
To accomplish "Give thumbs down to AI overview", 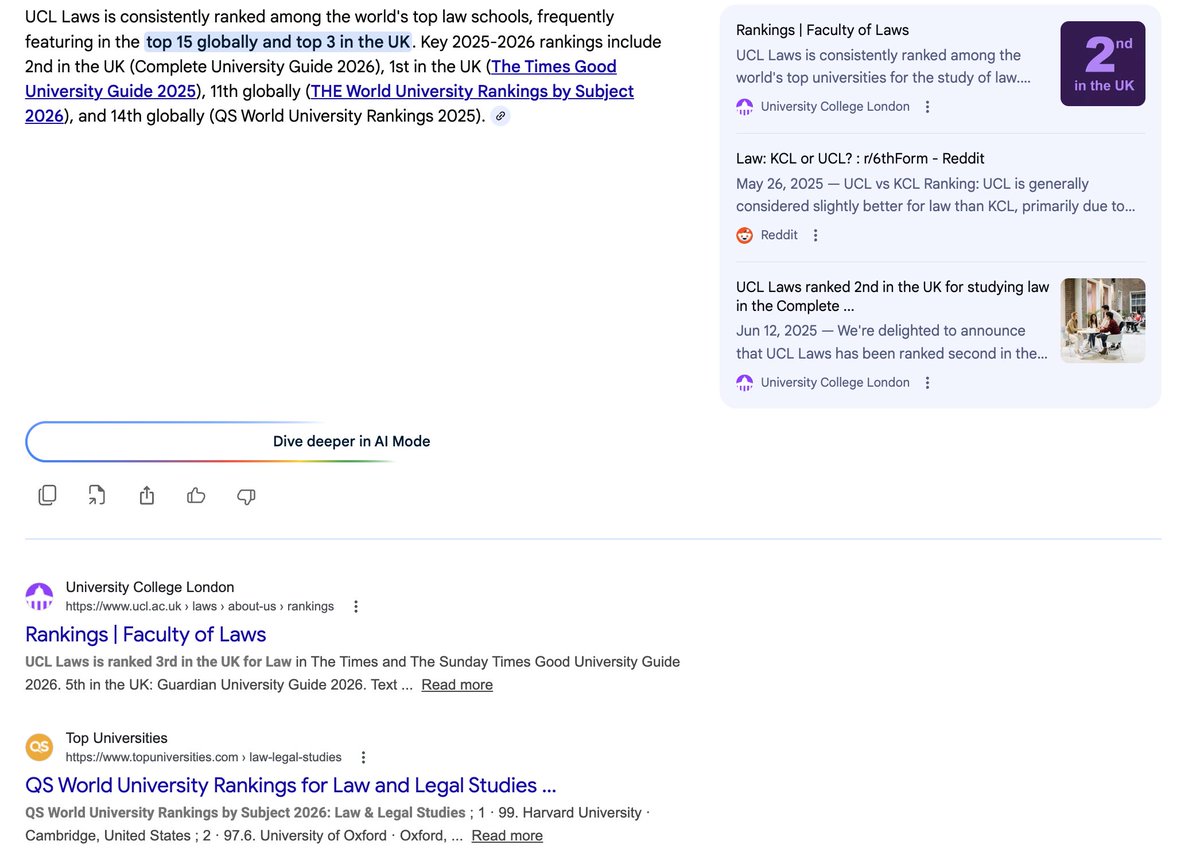I will (246, 495).
